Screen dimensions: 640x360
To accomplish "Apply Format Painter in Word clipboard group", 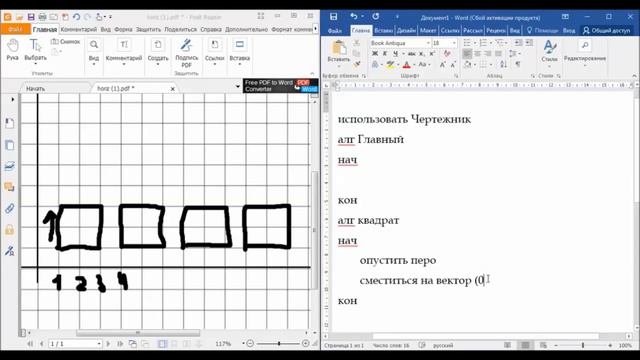I will click(x=357, y=64).
